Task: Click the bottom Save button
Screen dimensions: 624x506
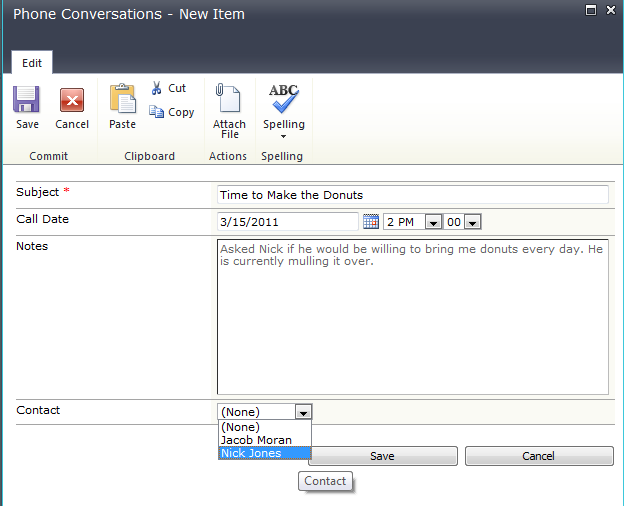Action: (383, 456)
